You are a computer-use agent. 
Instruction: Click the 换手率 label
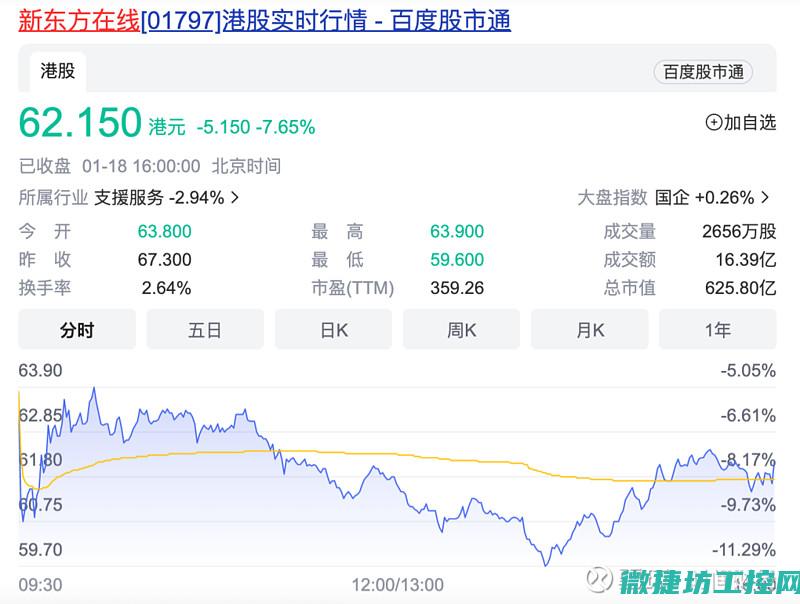point(45,288)
